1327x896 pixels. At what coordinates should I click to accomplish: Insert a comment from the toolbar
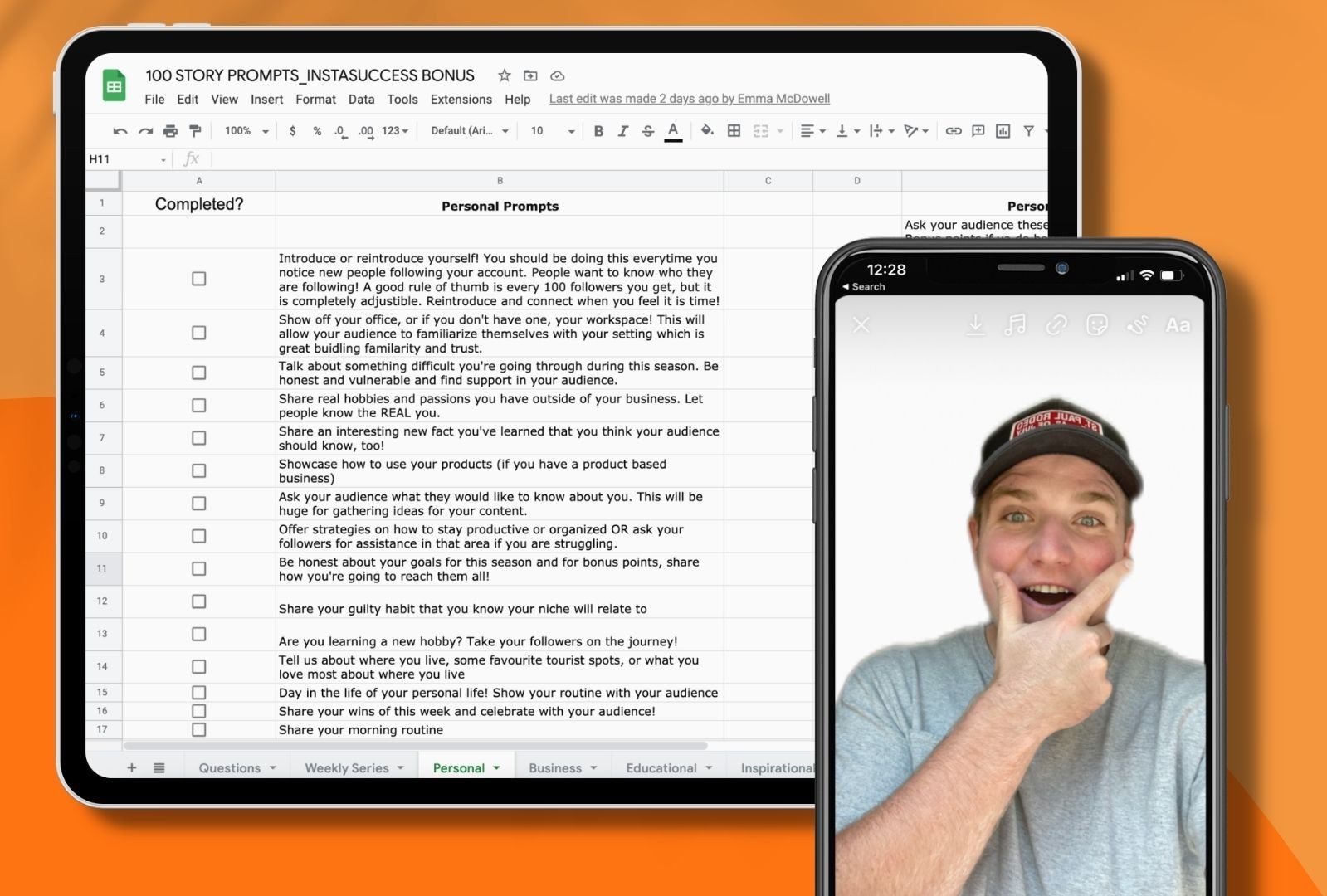click(x=978, y=131)
